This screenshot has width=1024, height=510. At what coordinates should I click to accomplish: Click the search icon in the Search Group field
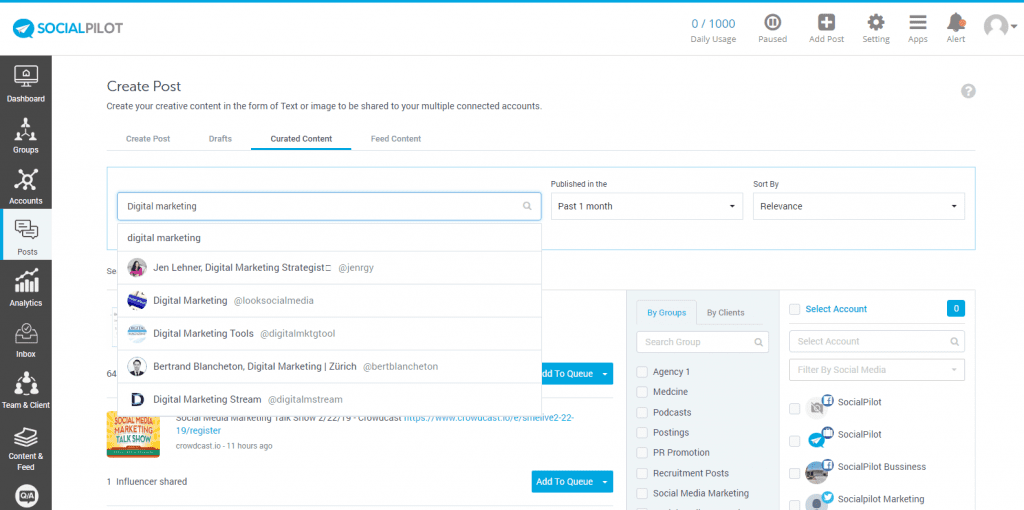(x=758, y=342)
